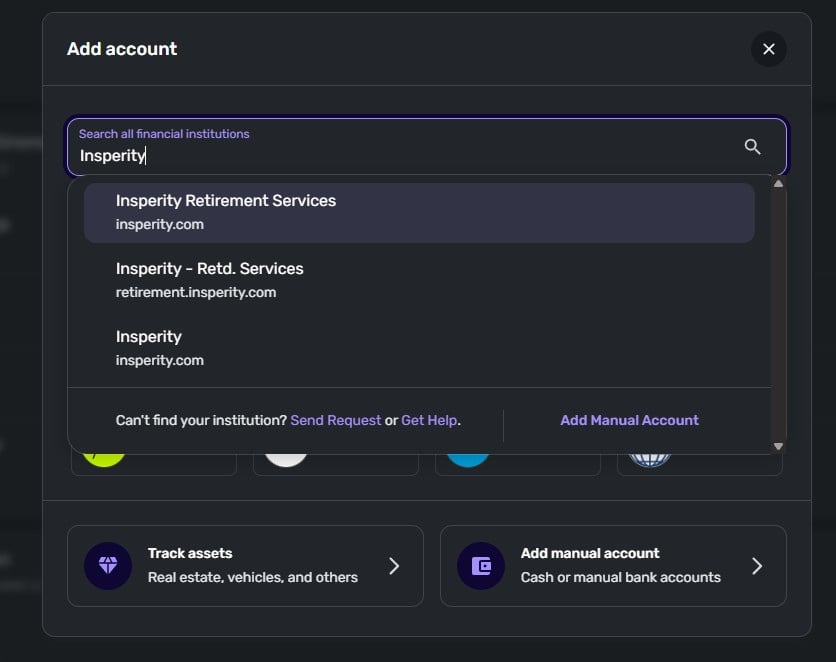Open Add manual account via its chevron

pyautogui.click(x=757, y=566)
